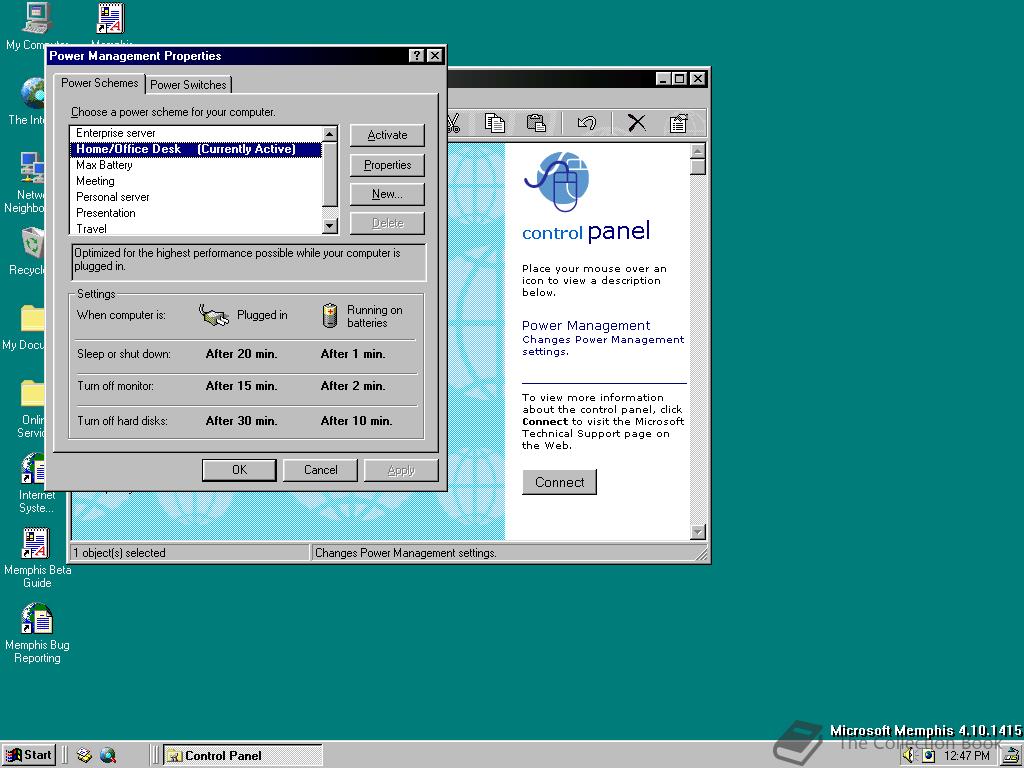
Task: Click the Connect button in Control Panel
Action: click(x=560, y=482)
